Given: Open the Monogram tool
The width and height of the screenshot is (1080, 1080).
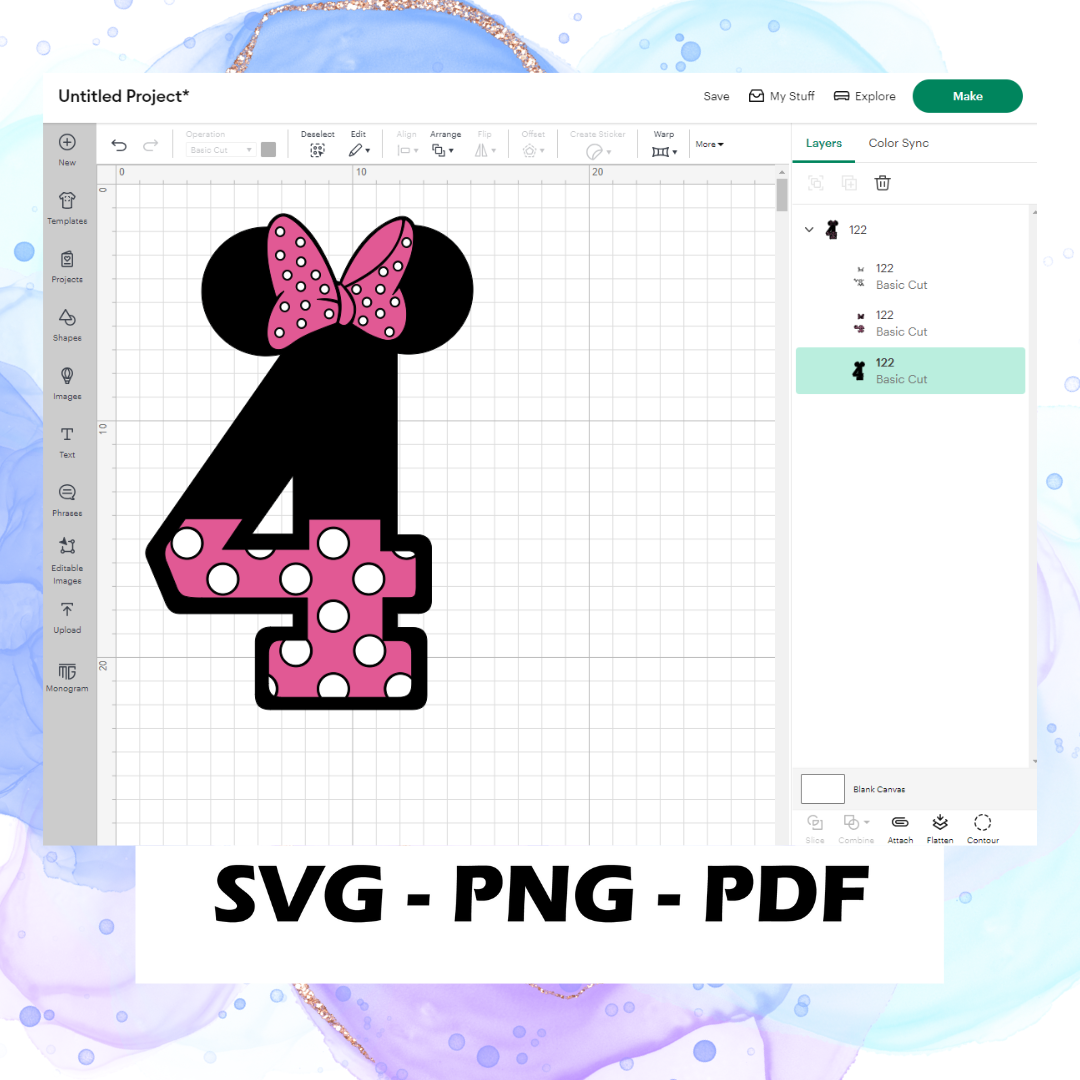Looking at the screenshot, I should tap(67, 676).
